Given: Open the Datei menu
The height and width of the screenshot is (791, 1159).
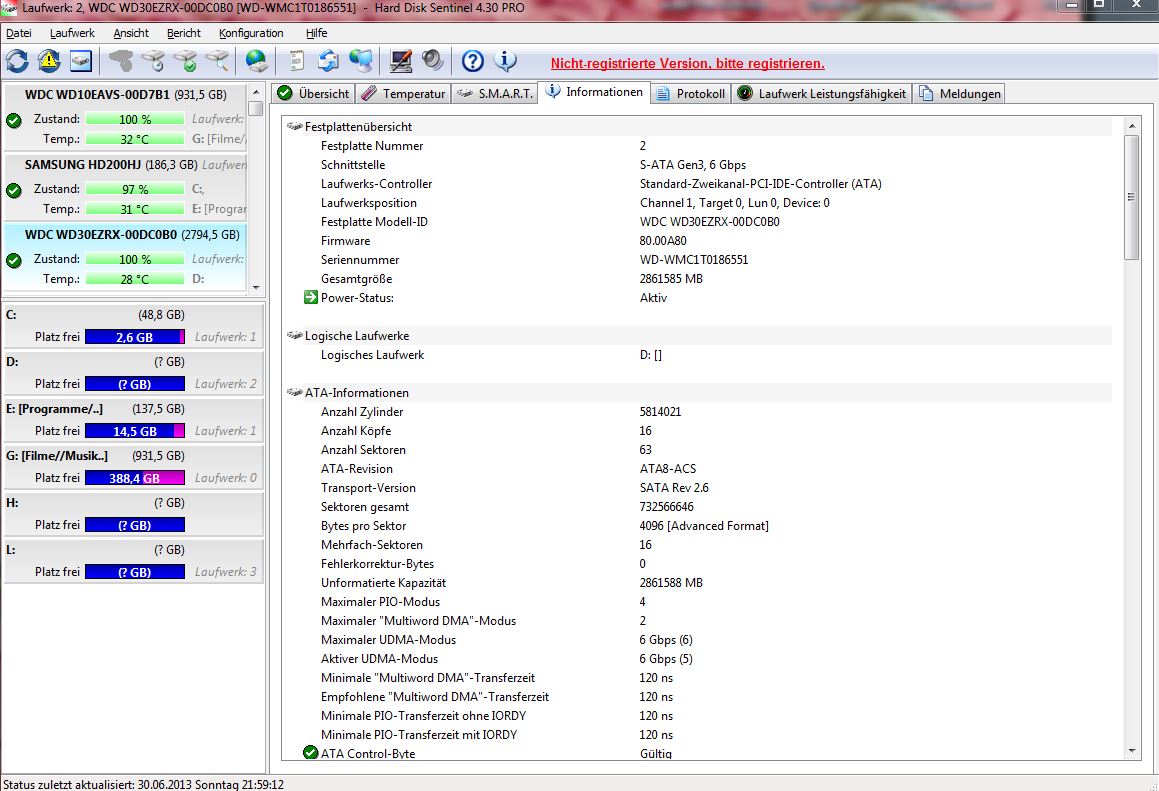Looking at the screenshot, I should [18, 33].
